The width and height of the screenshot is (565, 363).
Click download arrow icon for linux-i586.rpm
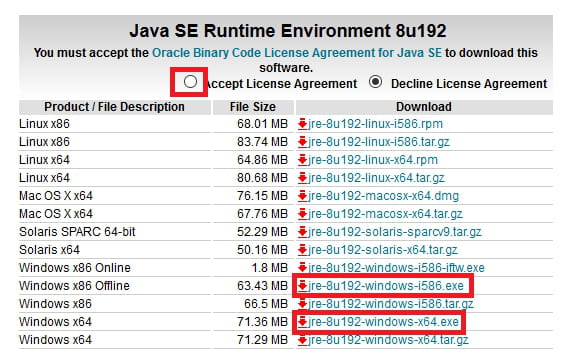pos(303,124)
